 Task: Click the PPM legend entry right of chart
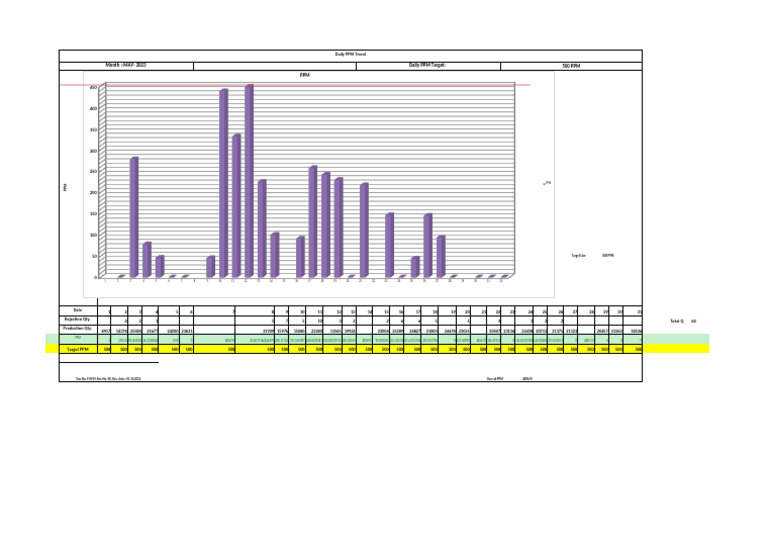click(547, 183)
